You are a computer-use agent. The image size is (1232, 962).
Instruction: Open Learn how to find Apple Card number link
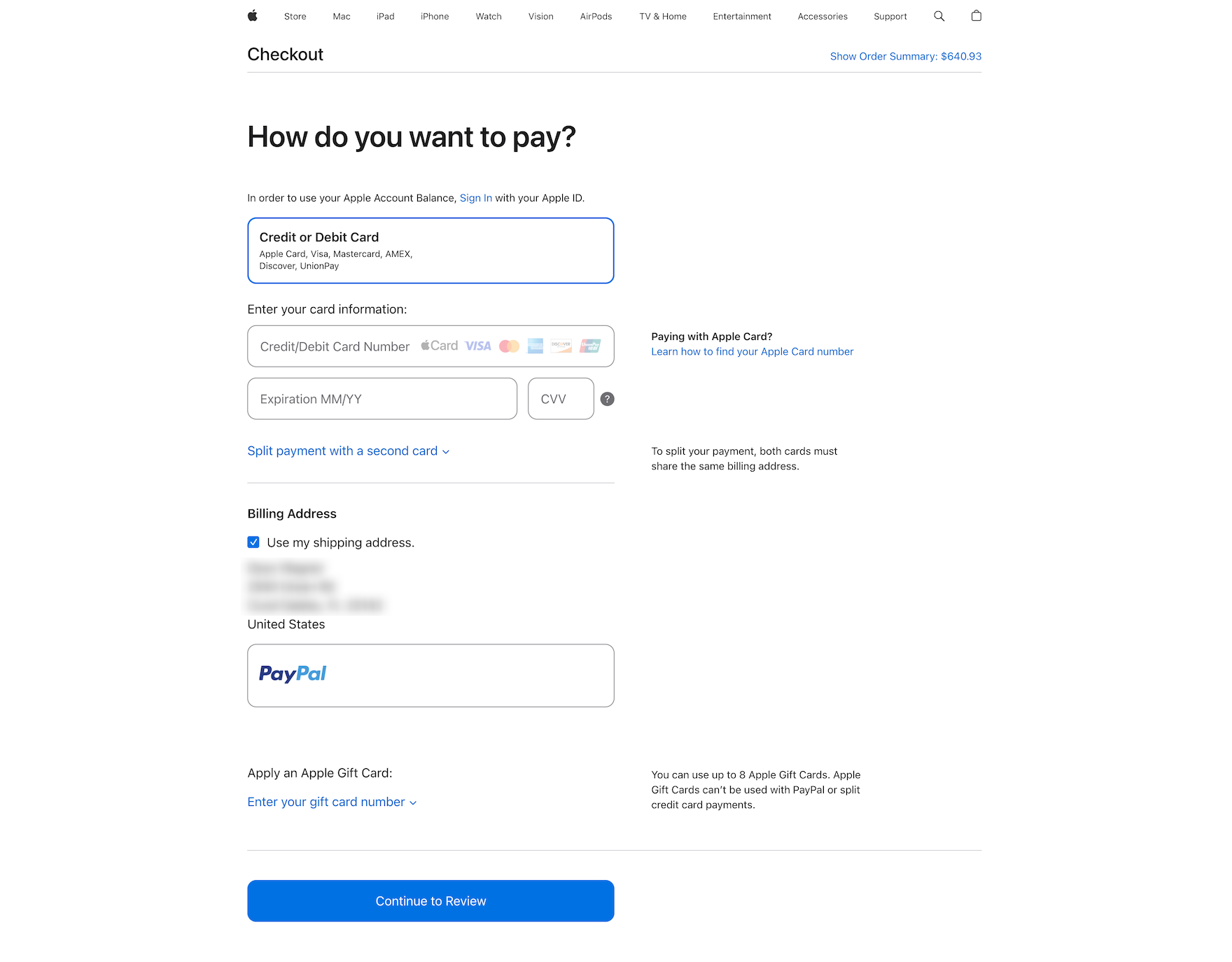752,352
